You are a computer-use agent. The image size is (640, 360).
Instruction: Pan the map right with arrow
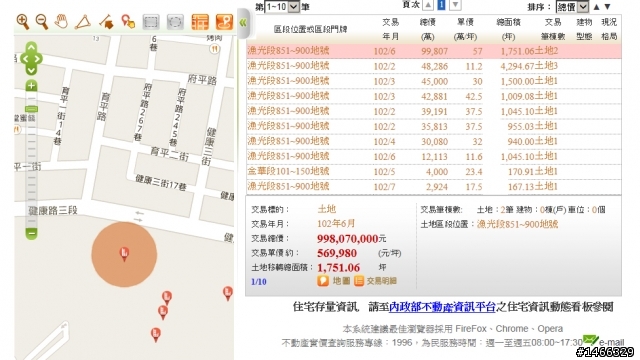coord(38,58)
